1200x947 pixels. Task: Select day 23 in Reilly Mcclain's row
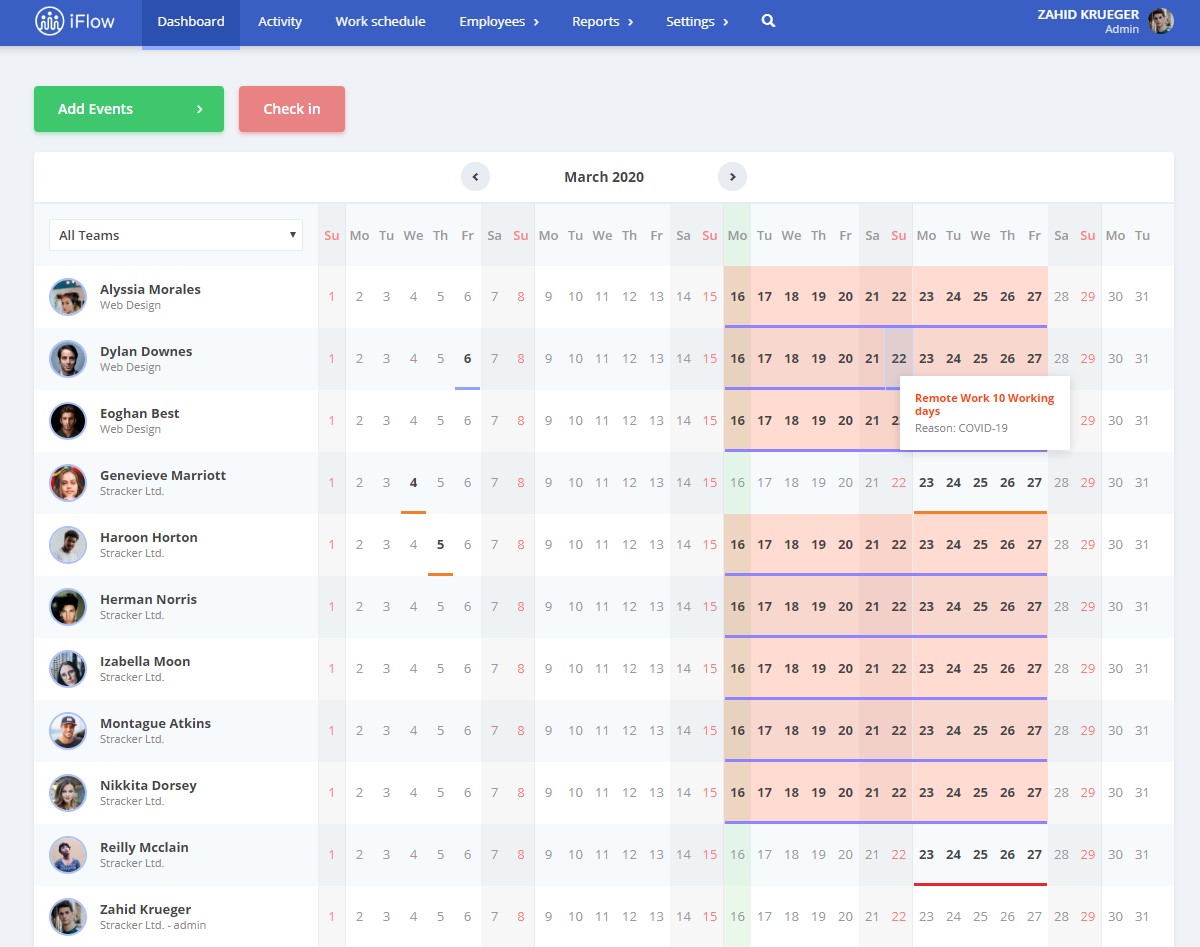coord(927,855)
